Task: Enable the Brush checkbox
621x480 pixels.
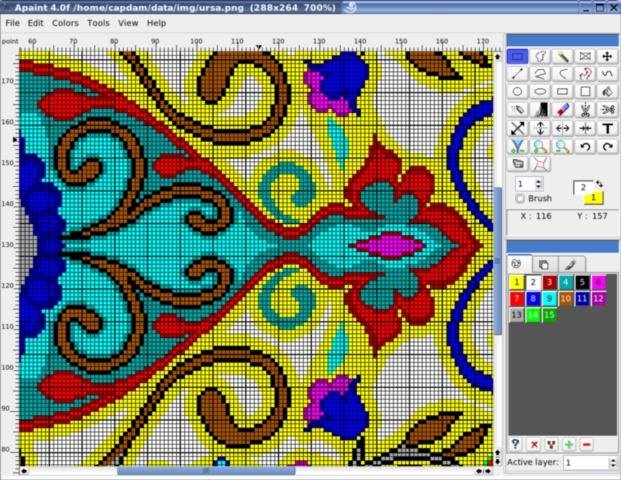Action: click(520, 198)
